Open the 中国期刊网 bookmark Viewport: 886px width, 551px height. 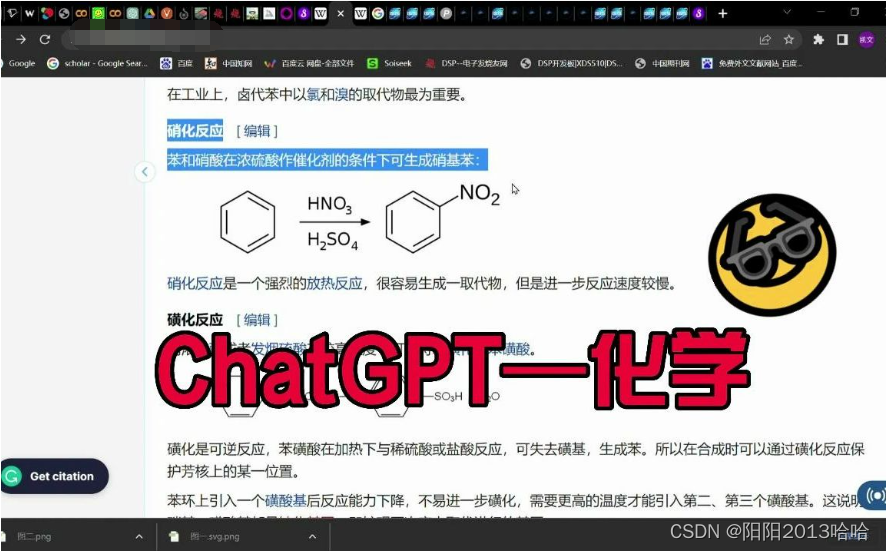pos(662,63)
